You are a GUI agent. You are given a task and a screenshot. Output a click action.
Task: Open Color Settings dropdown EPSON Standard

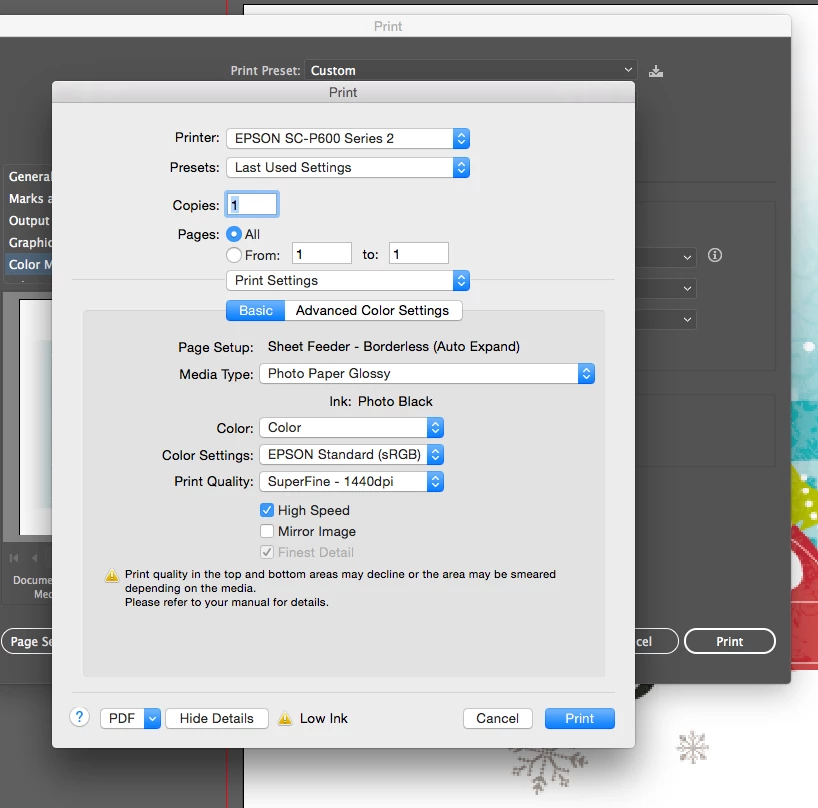pos(352,455)
